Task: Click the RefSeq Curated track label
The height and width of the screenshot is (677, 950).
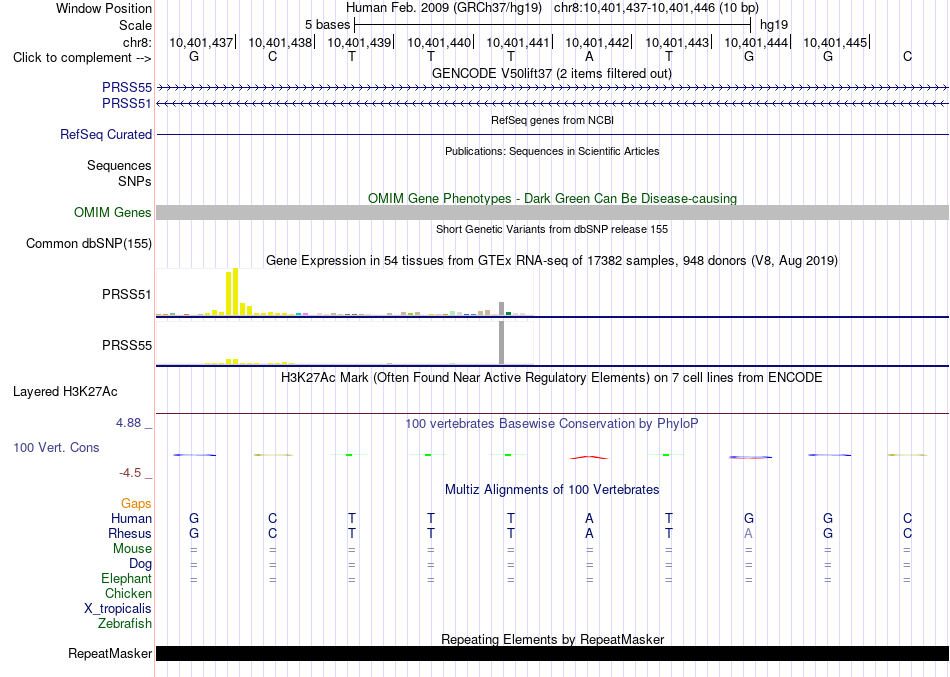Action: point(105,135)
